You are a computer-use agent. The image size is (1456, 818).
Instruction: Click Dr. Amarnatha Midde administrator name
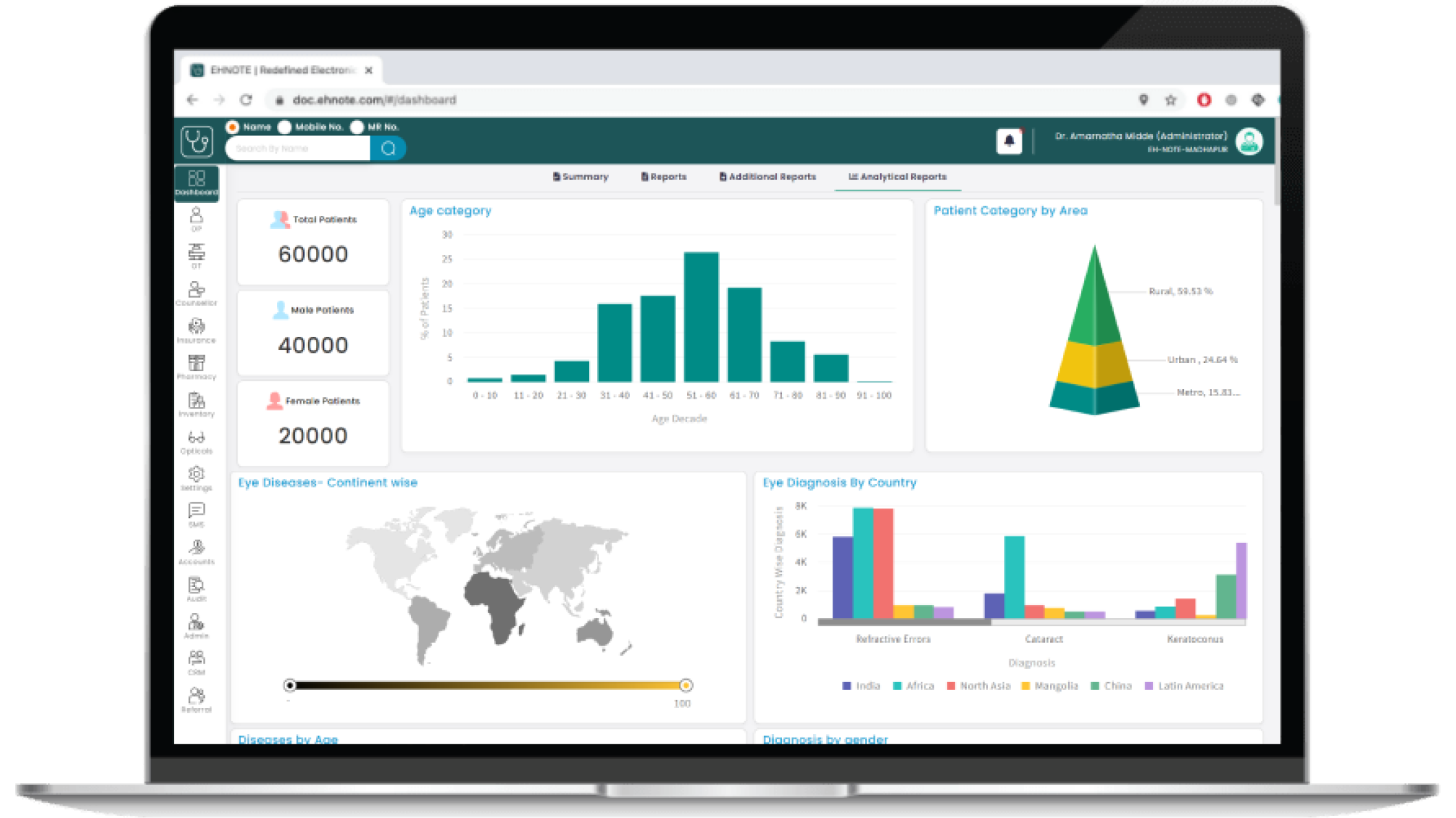click(x=1141, y=136)
